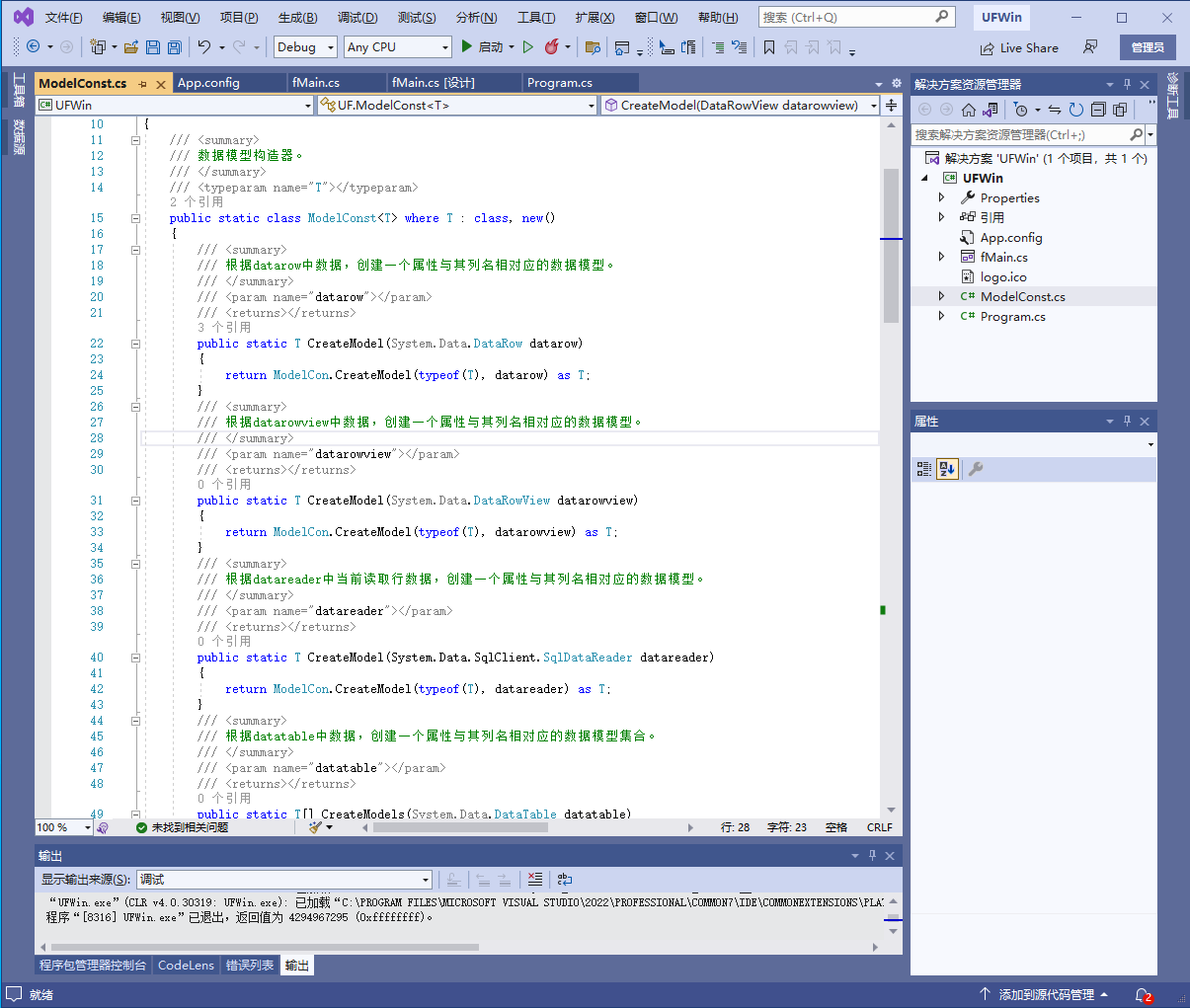Click the save all icon
The image size is (1190, 1008).
175,46
